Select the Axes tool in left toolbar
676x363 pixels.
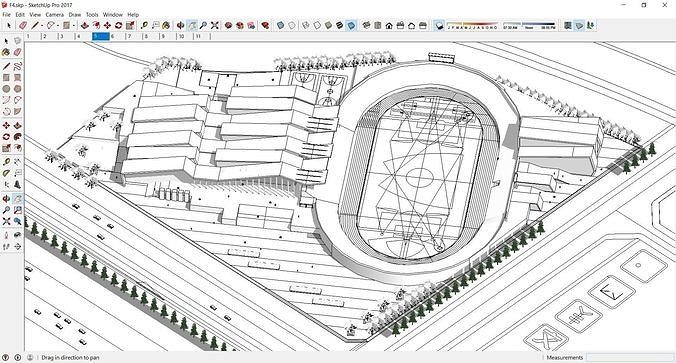[6, 185]
